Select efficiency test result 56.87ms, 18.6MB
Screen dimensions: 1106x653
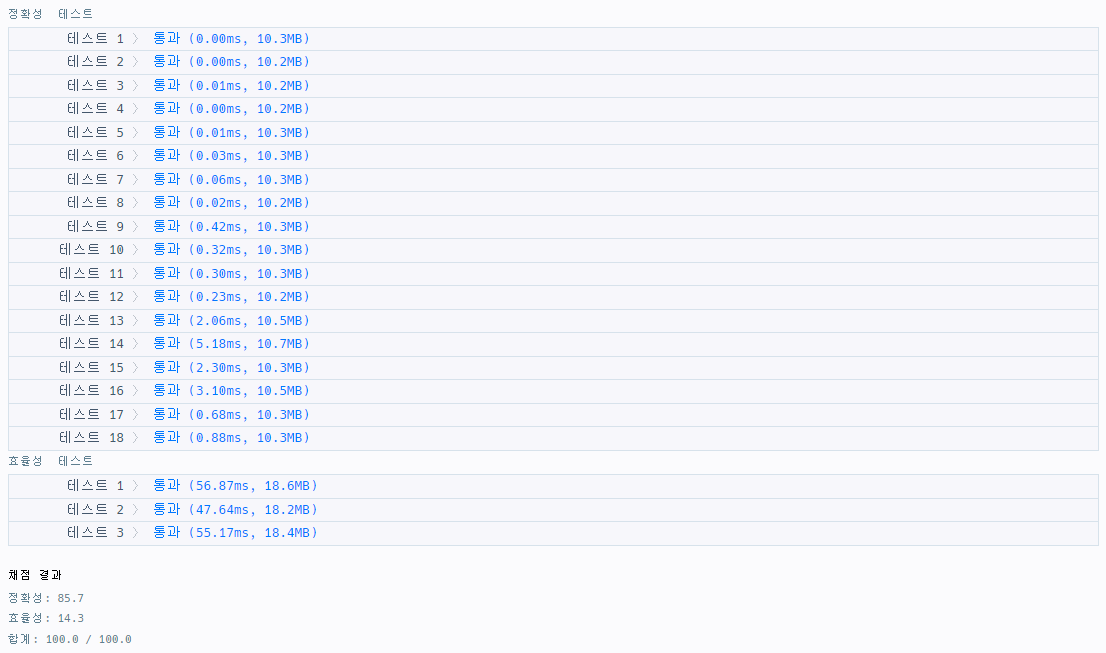coord(236,486)
